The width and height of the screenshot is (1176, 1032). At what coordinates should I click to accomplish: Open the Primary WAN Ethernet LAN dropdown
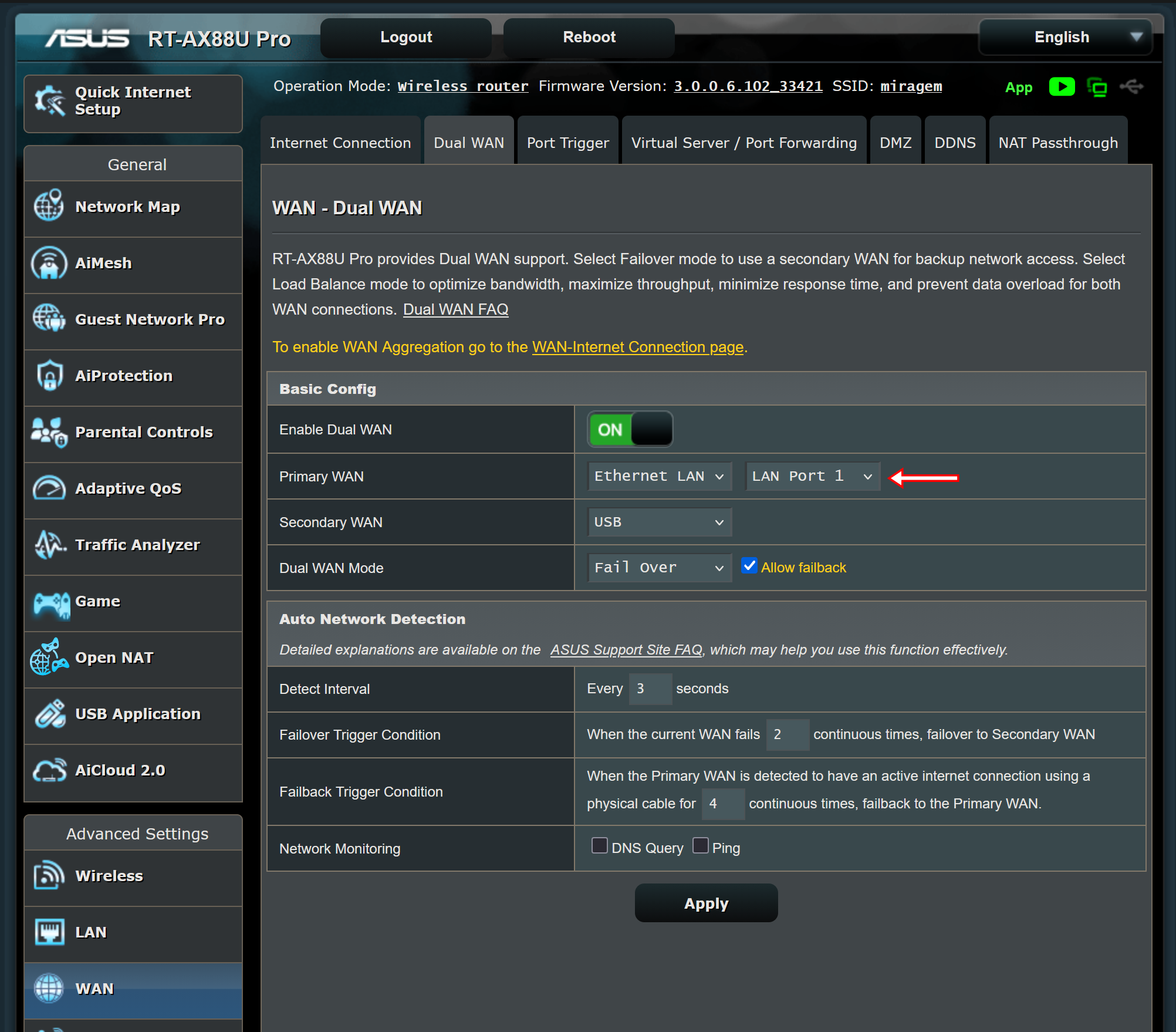pos(659,476)
